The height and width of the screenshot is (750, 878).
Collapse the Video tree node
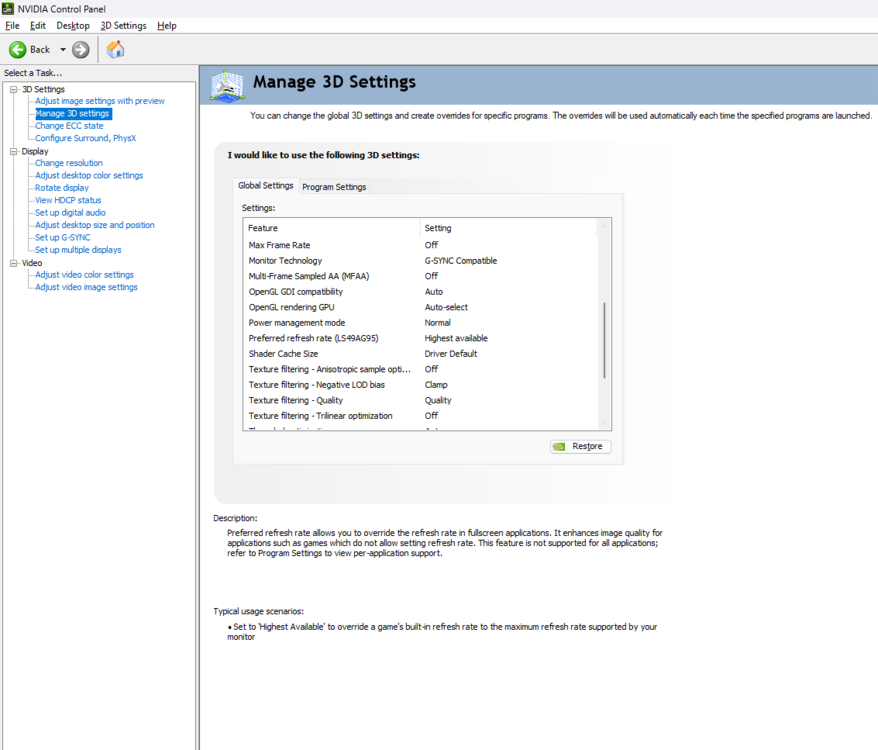(x=13, y=263)
